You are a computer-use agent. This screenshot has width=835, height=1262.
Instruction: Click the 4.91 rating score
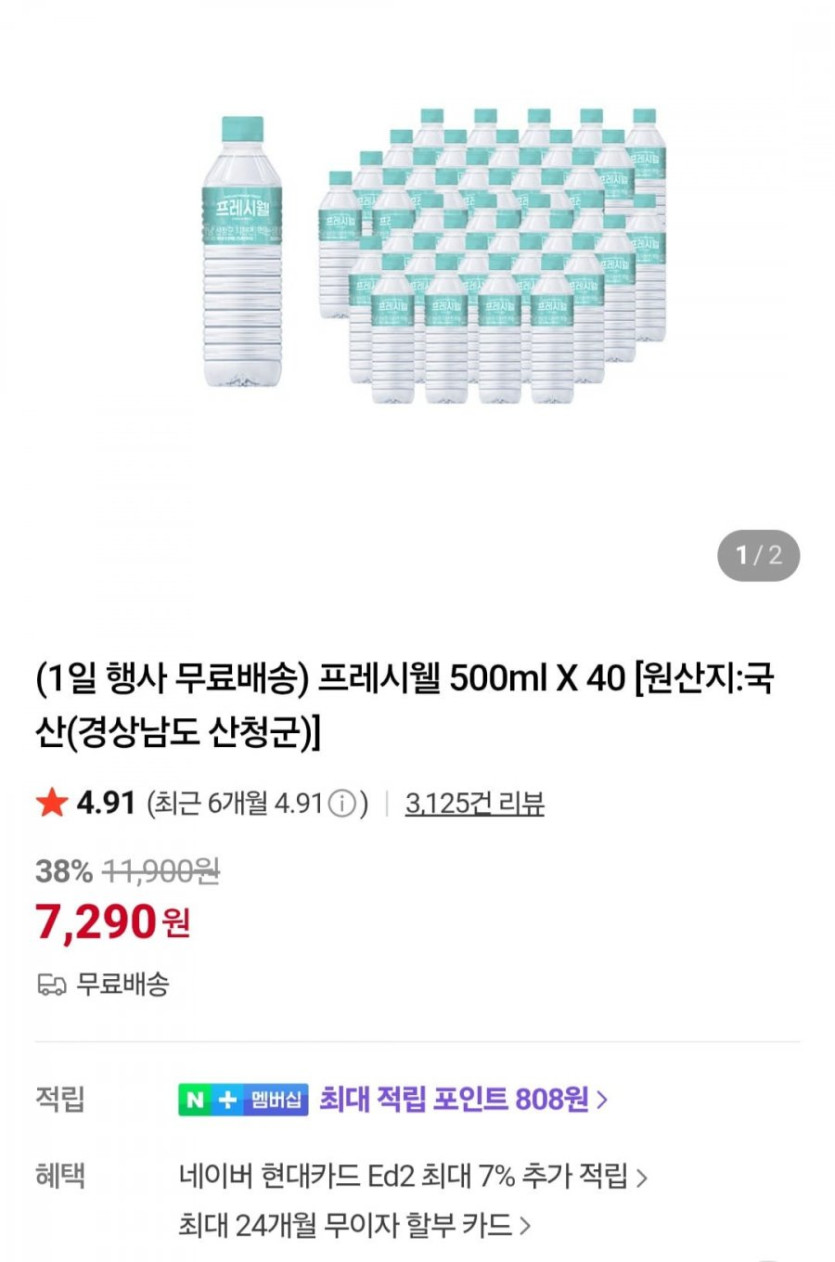point(106,803)
